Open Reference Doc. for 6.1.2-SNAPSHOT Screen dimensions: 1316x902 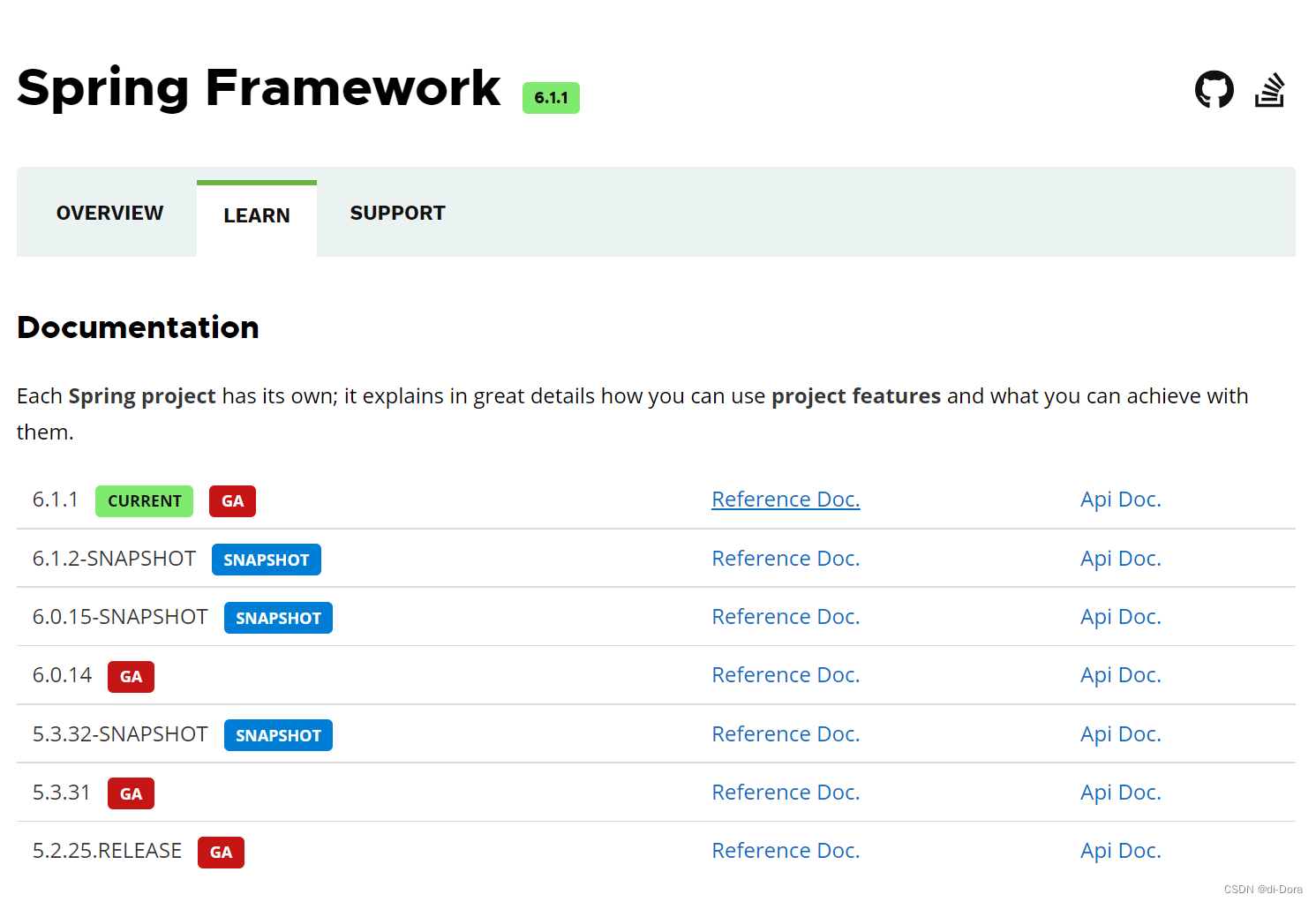coord(786,559)
